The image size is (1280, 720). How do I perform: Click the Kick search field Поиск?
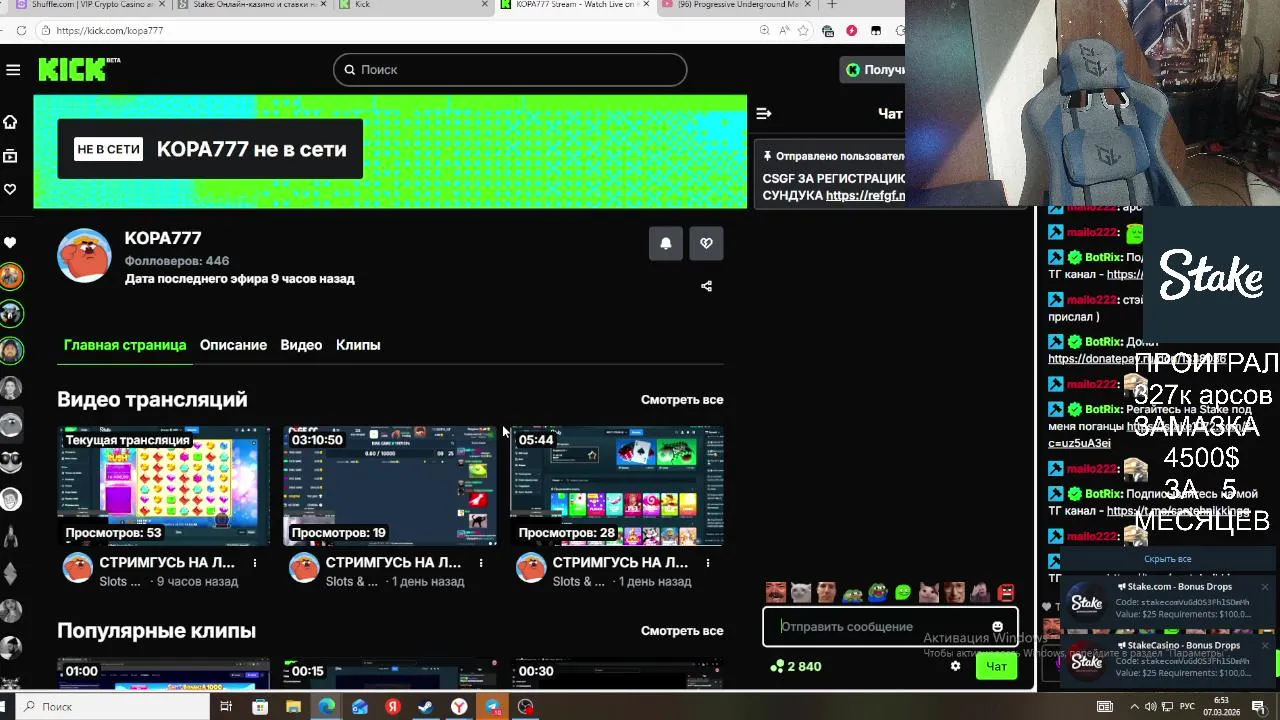(510, 69)
